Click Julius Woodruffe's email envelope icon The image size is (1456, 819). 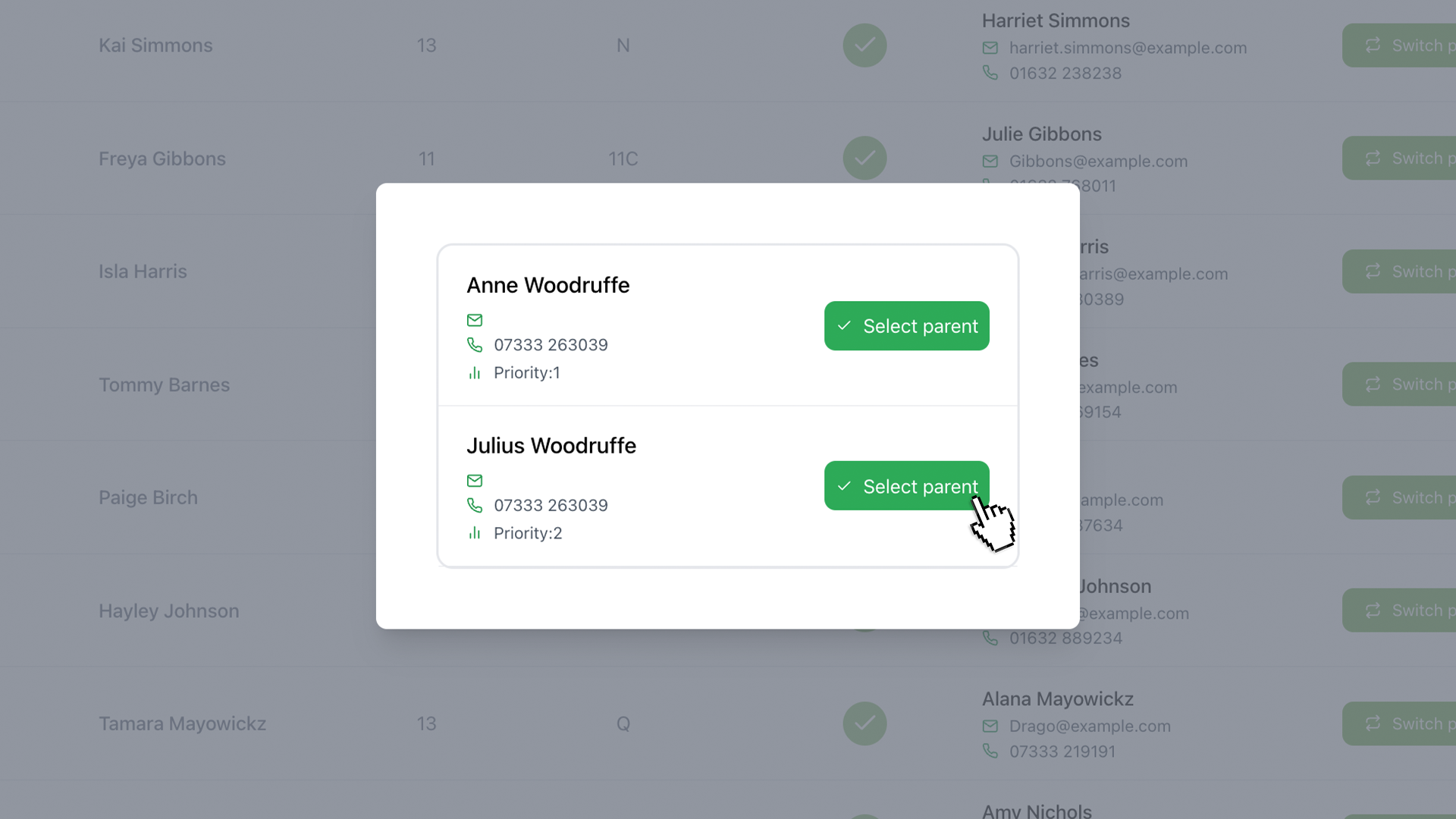pyautogui.click(x=475, y=481)
